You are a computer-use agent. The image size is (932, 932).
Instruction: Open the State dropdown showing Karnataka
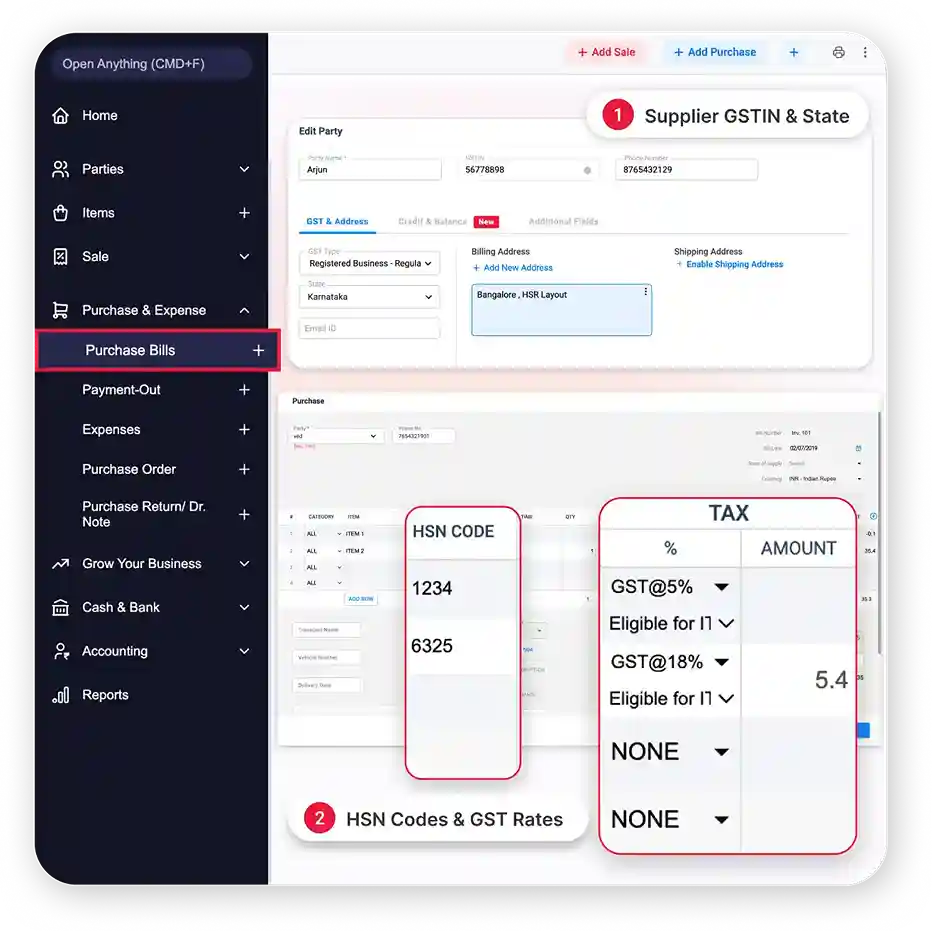[x=369, y=297]
